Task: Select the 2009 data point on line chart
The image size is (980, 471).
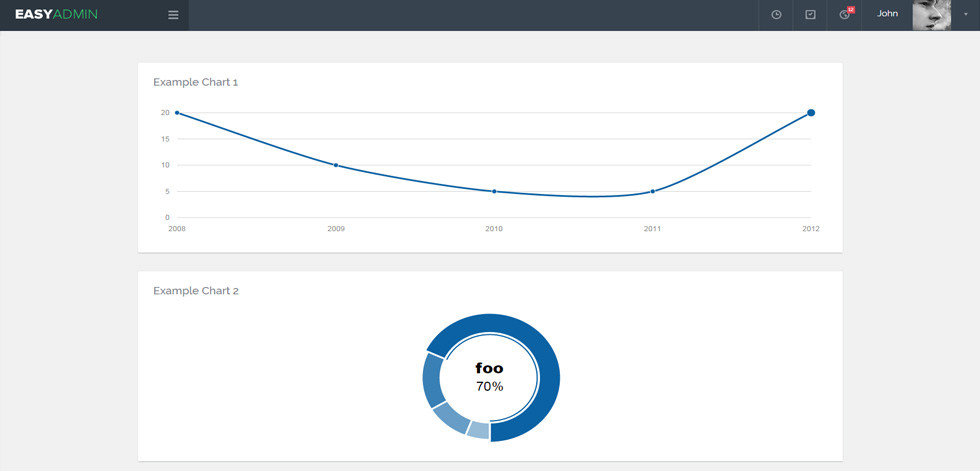Action: pyautogui.click(x=336, y=165)
